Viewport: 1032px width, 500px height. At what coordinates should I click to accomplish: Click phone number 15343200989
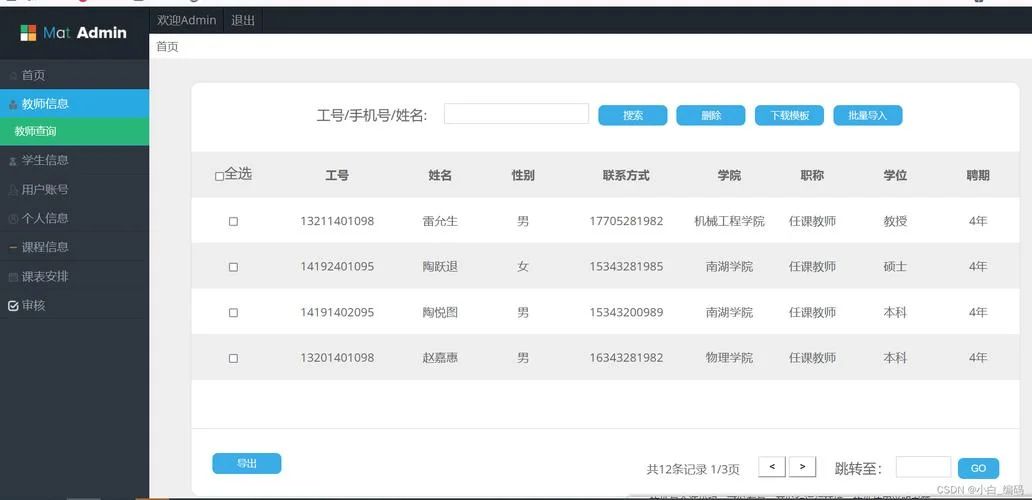tap(626, 312)
